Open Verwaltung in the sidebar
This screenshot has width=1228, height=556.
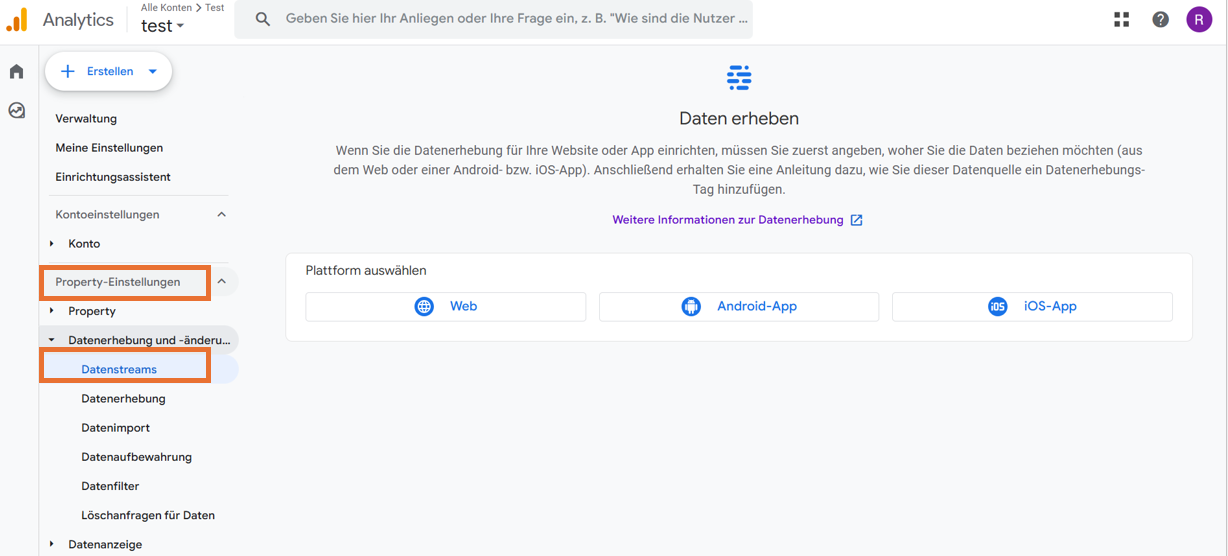pyautogui.click(x=86, y=119)
